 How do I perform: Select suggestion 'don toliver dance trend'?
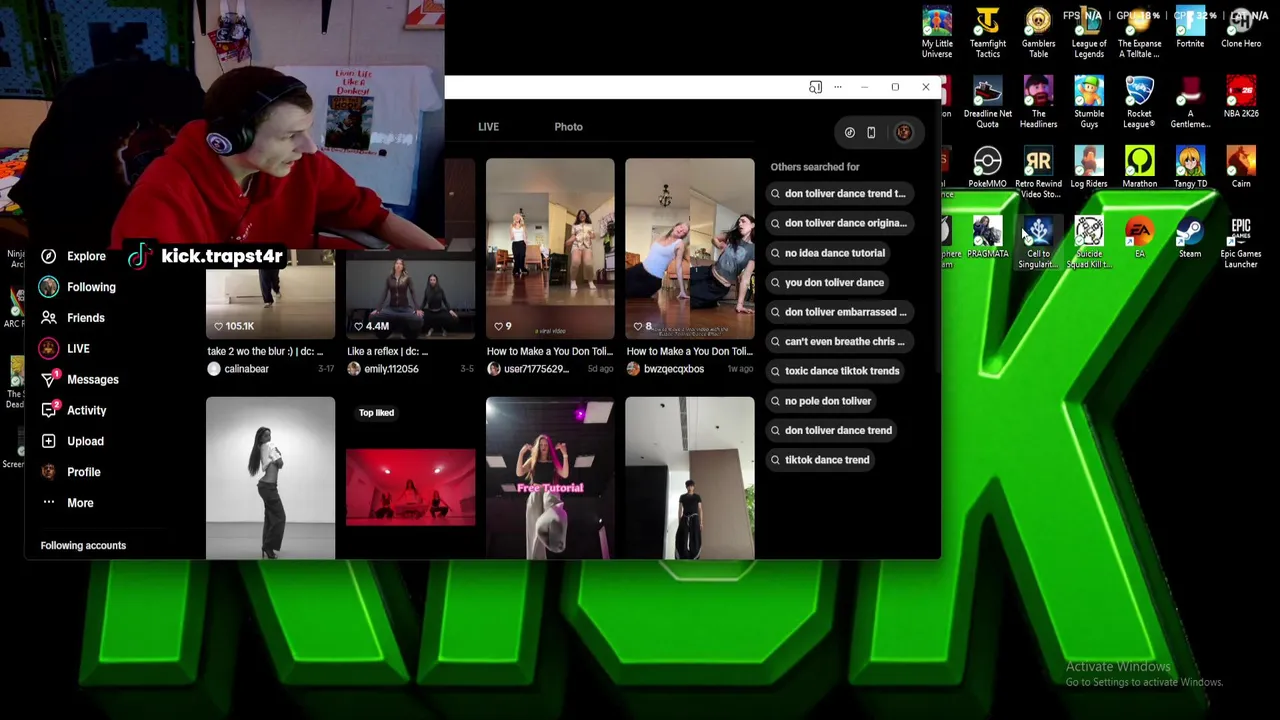pyautogui.click(x=831, y=430)
